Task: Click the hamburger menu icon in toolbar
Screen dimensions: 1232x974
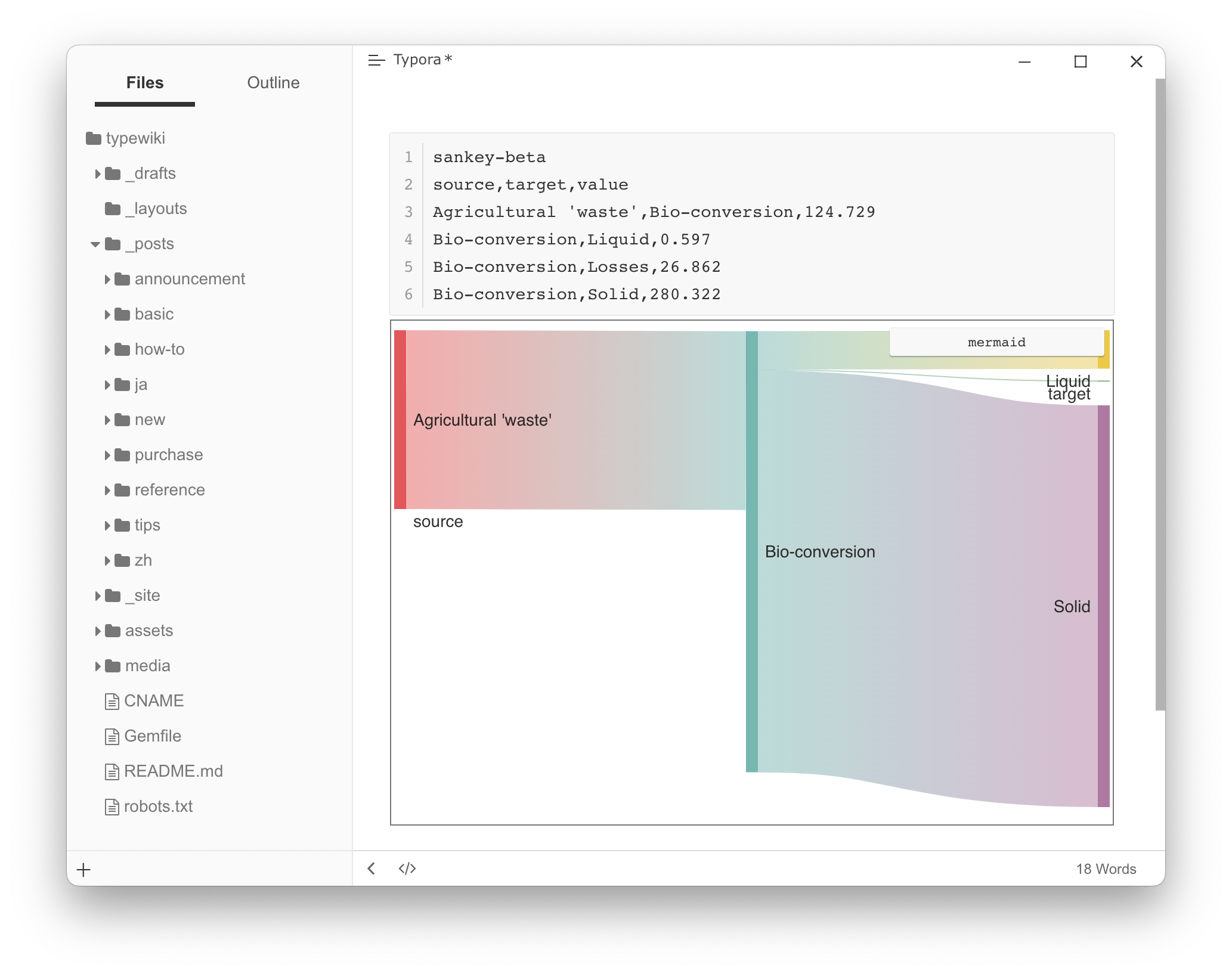Action: [375, 60]
